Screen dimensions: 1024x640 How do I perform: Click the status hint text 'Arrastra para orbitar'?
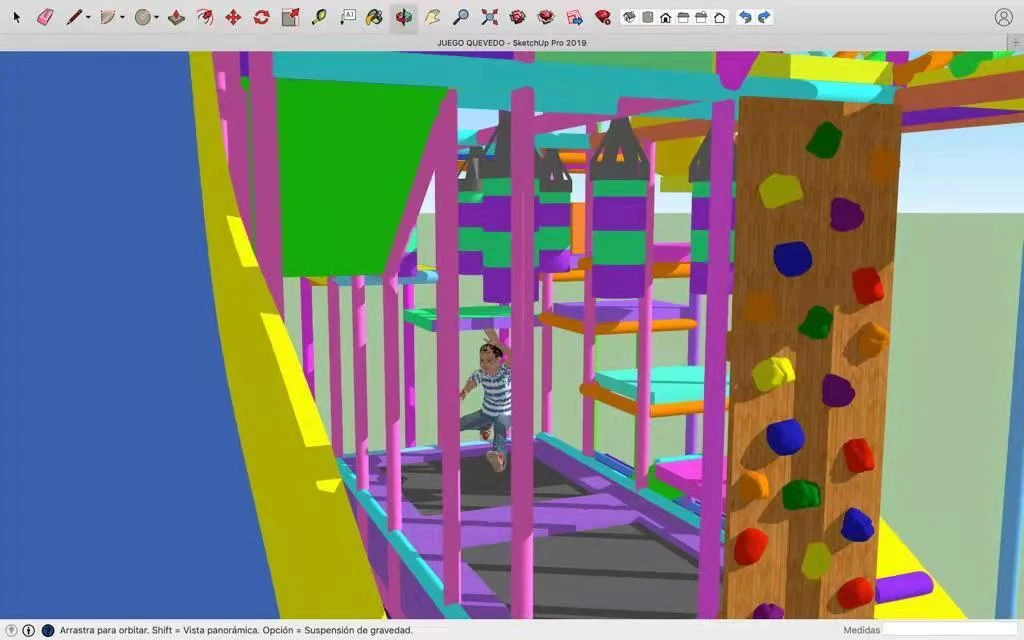[104, 630]
